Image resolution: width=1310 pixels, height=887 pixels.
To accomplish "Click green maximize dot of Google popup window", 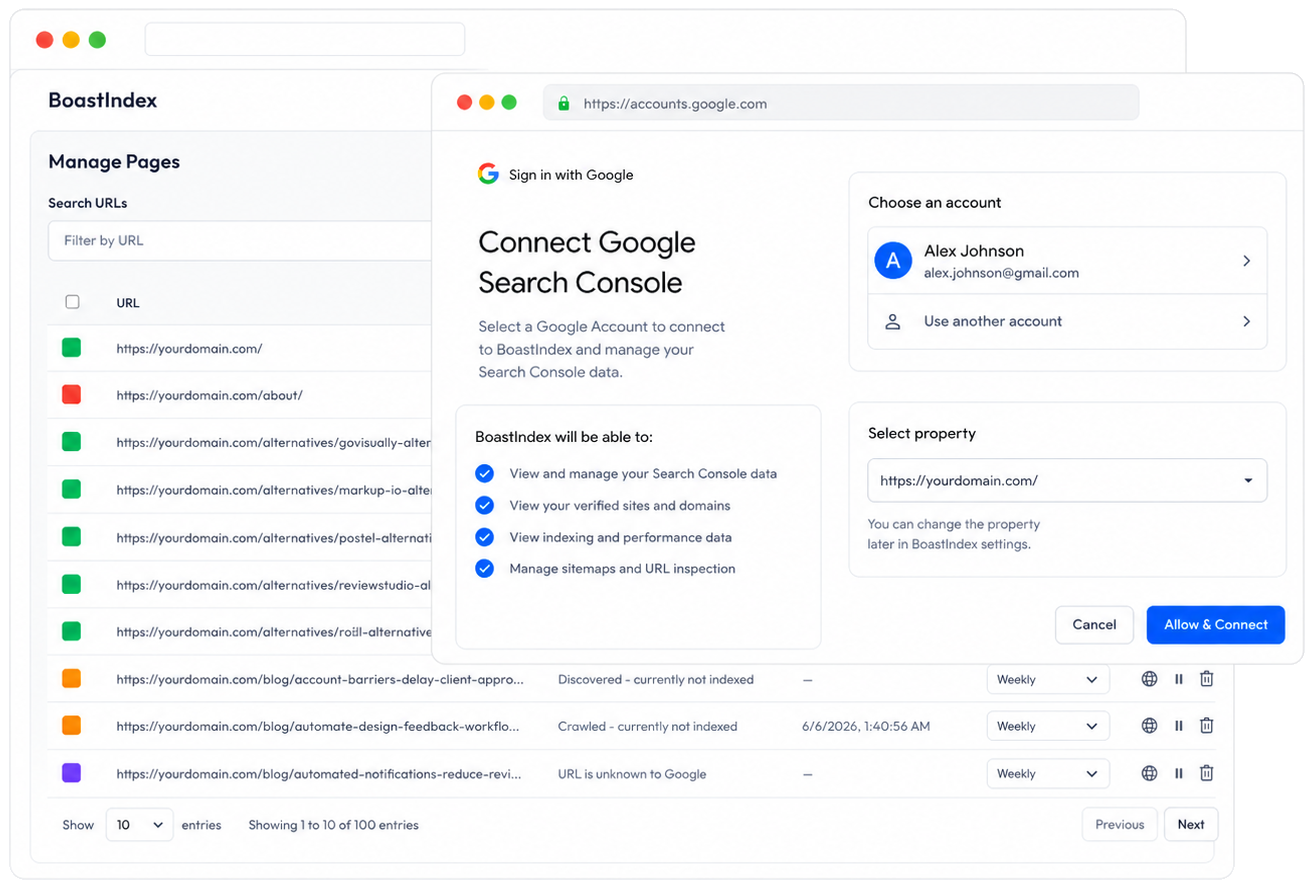I will [509, 102].
